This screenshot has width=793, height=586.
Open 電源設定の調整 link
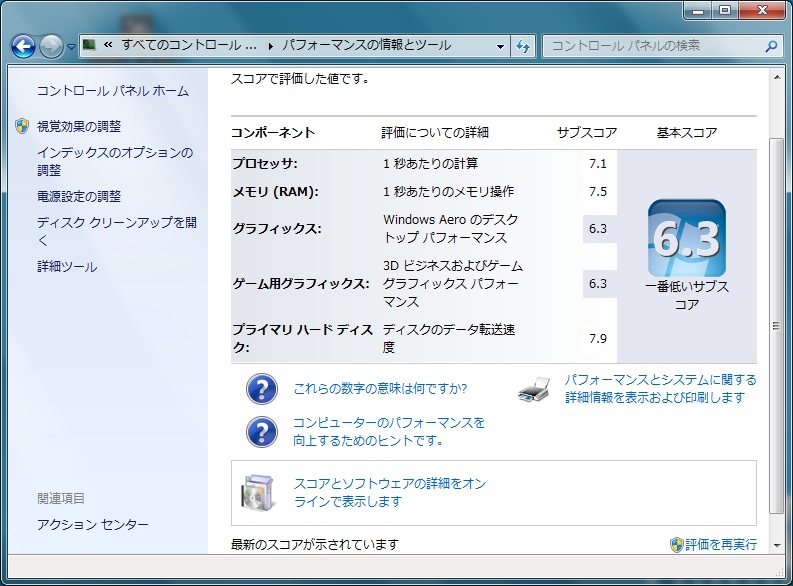coord(79,196)
